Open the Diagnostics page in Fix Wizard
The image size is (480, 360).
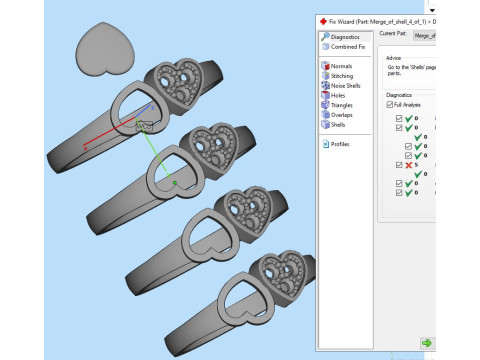point(345,37)
